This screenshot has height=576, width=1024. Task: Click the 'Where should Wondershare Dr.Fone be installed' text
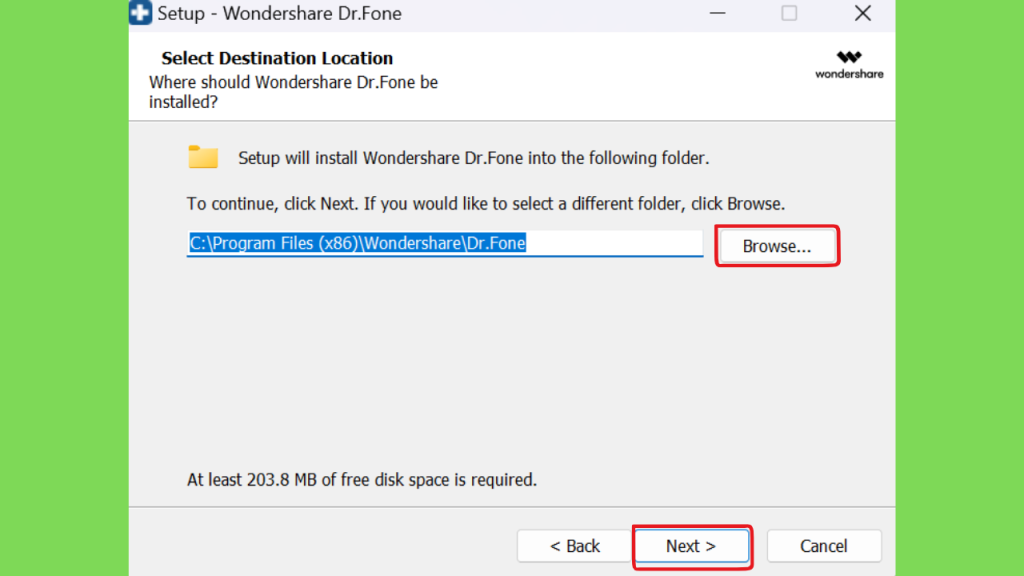coord(293,92)
